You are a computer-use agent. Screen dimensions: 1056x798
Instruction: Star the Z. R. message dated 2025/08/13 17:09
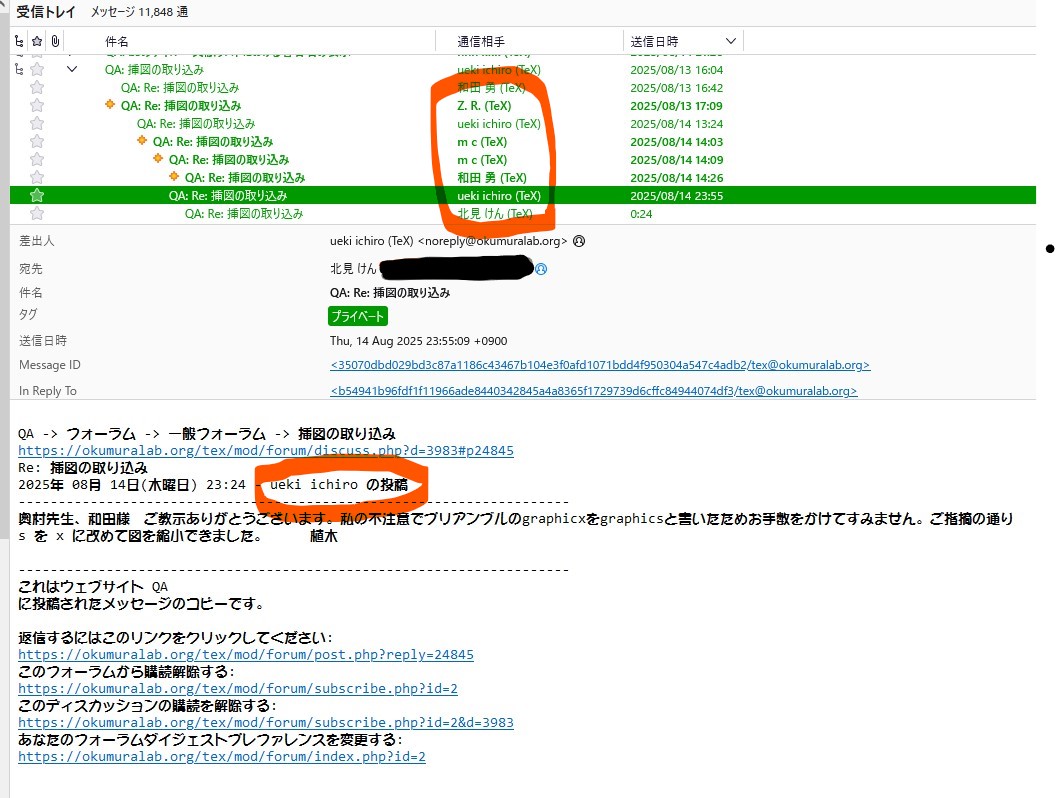click(x=37, y=106)
